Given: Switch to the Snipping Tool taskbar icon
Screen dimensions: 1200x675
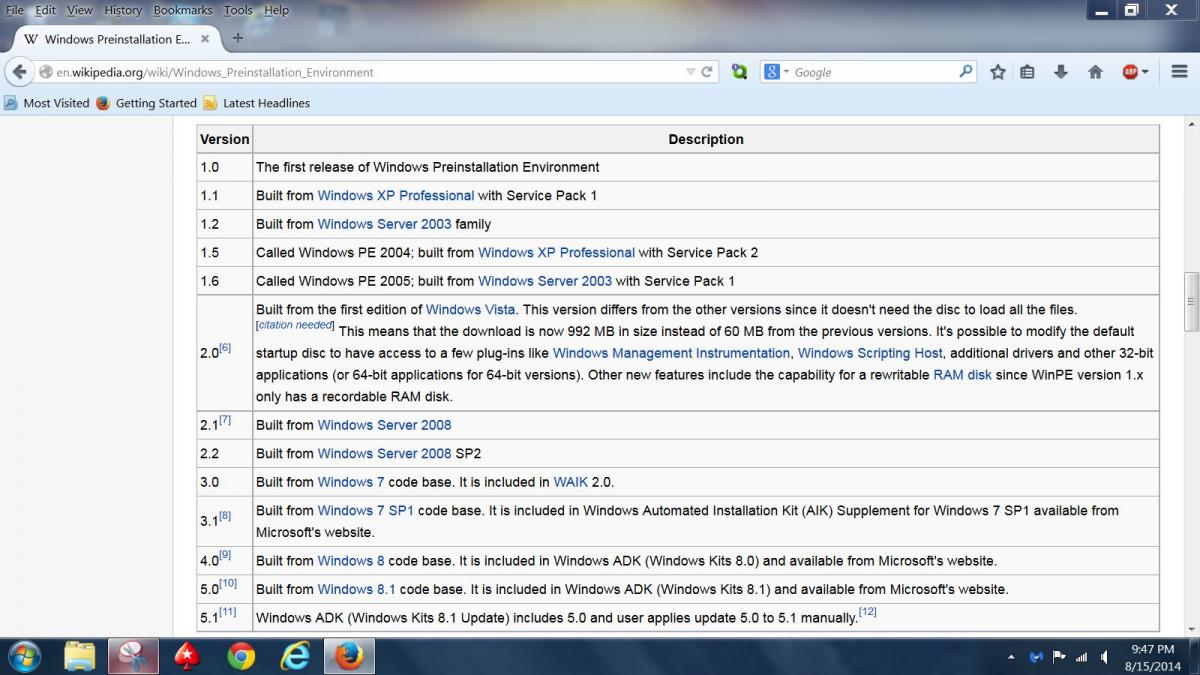Looking at the screenshot, I should click(x=133, y=656).
